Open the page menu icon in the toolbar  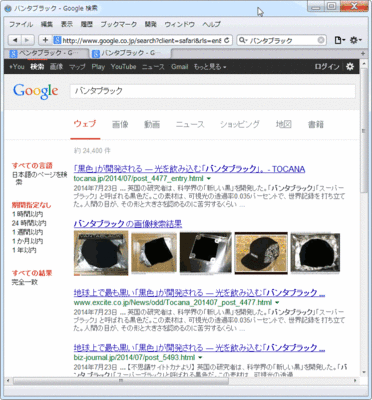click(340, 40)
